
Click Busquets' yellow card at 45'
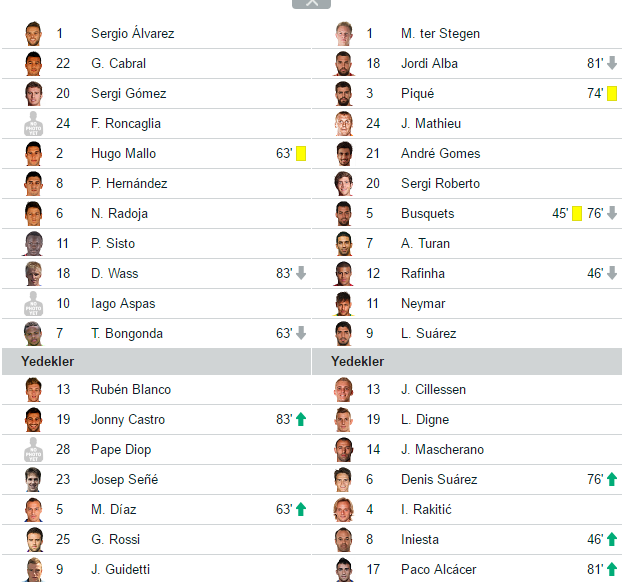577,214
